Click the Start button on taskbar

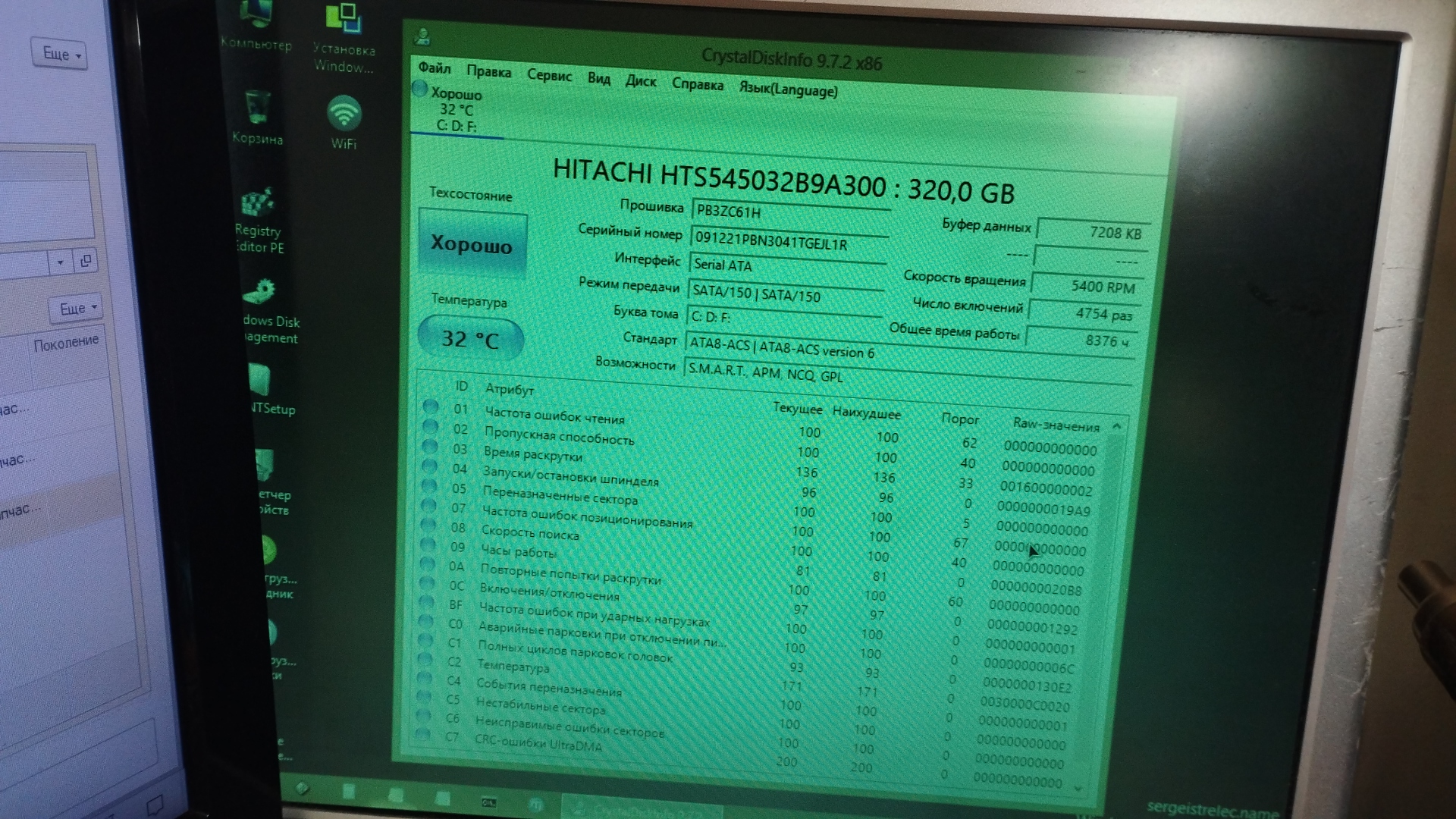[x=302, y=789]
